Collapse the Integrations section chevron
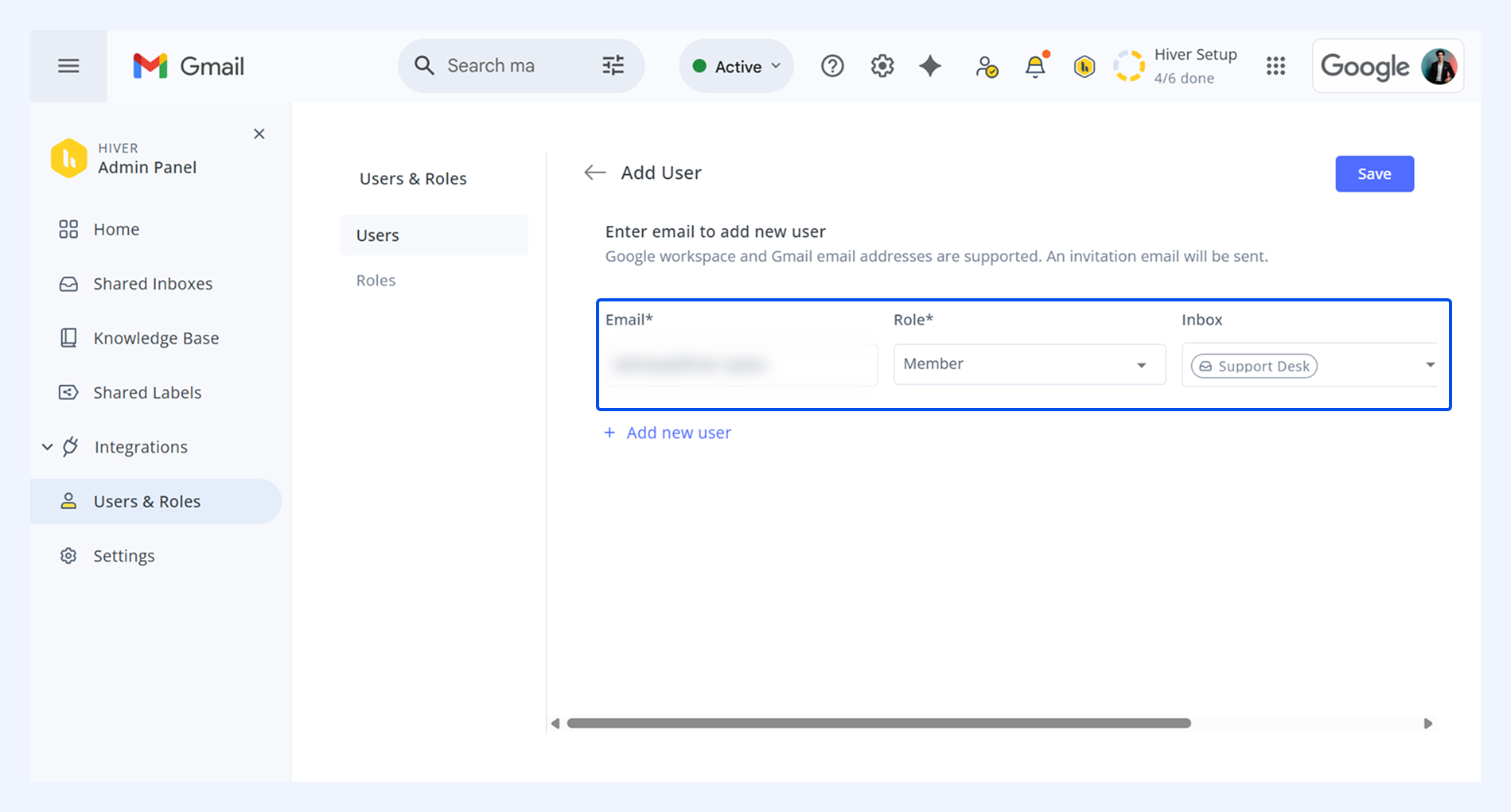 pos(48,447)
